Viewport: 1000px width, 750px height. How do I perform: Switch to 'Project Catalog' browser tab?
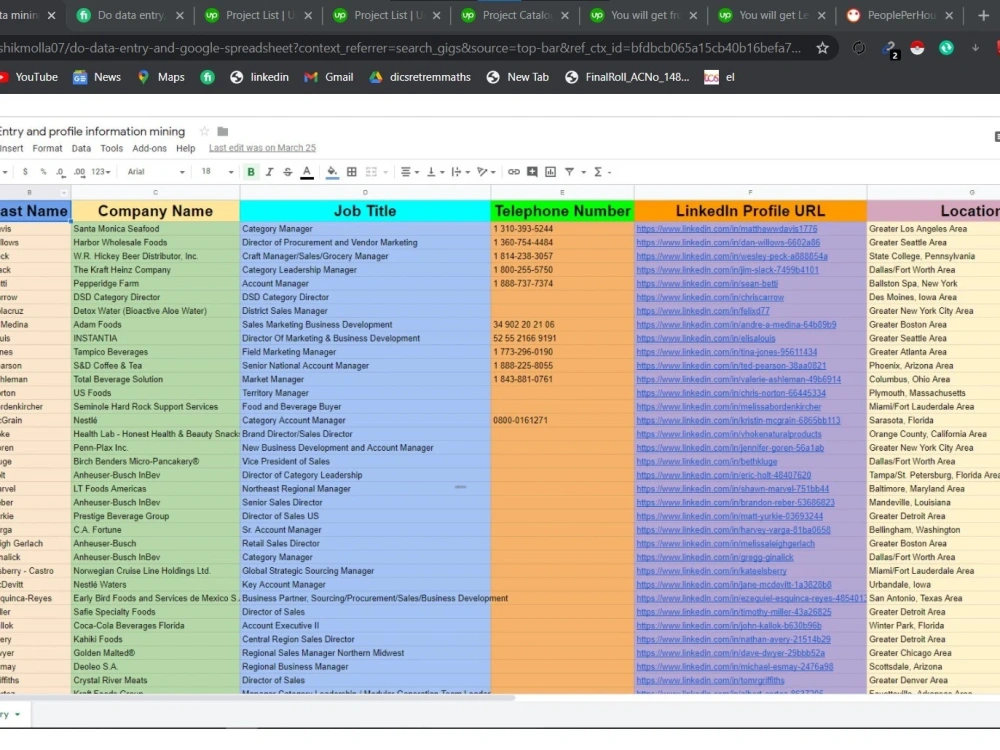tap(515, 15)
